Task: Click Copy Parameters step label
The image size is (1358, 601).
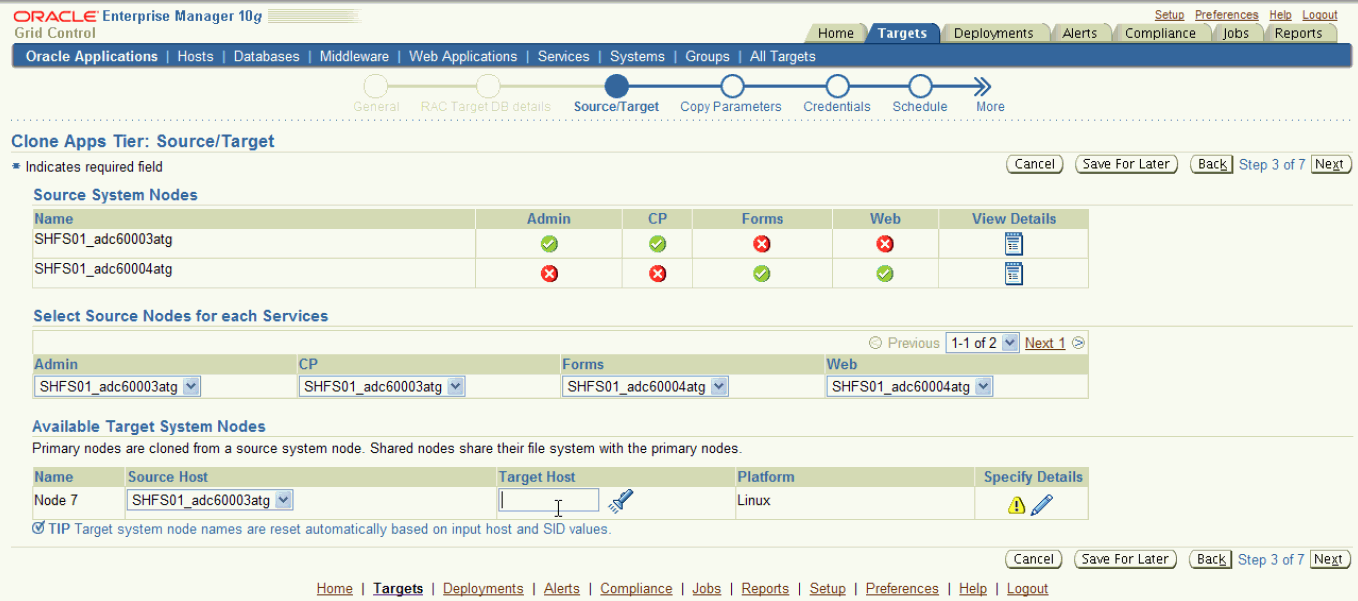Action: [x=731, y=107]
